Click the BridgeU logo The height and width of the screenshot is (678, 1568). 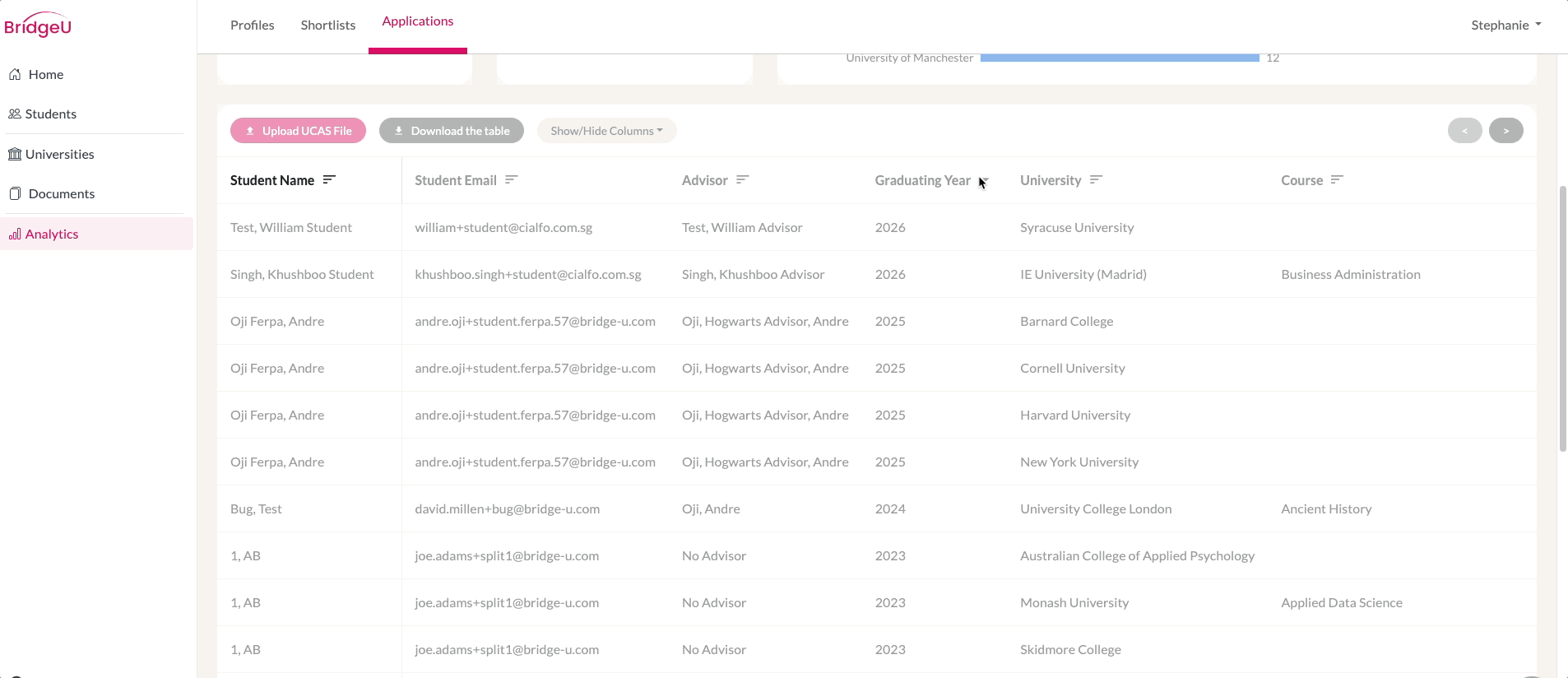point(38,25)
